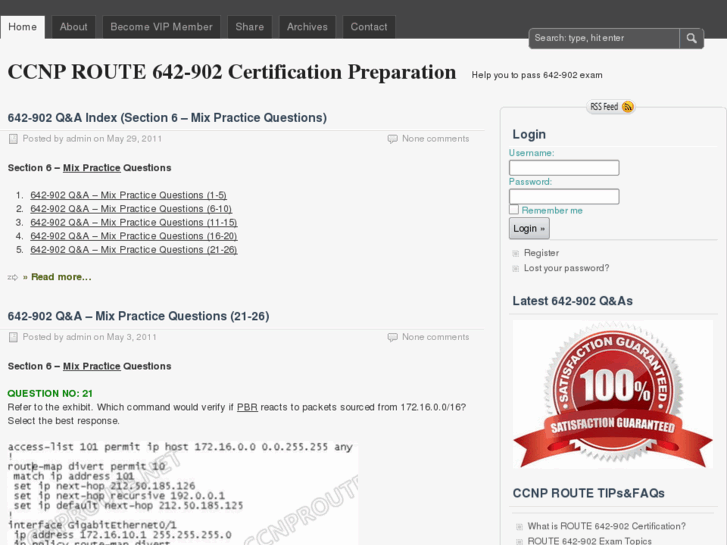The height and width of the screenshot is (545, 727).
Task: Click the site title CCNP ROUTE 642-902
Action: click(x=232, y=72)
